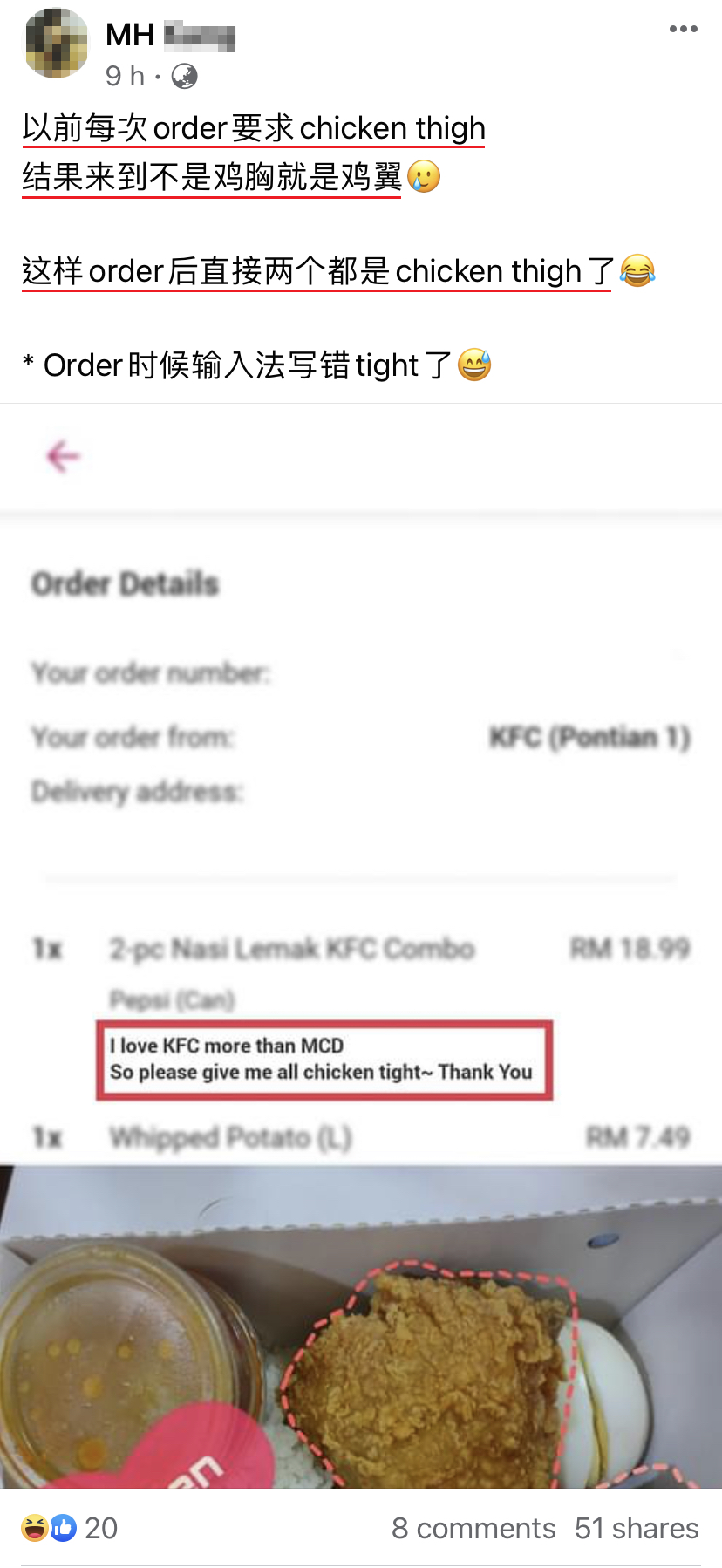This screenshot has height=1568, width=722.
Task: Open the fried chicken box photo
Action: (x=361, y=1326)
